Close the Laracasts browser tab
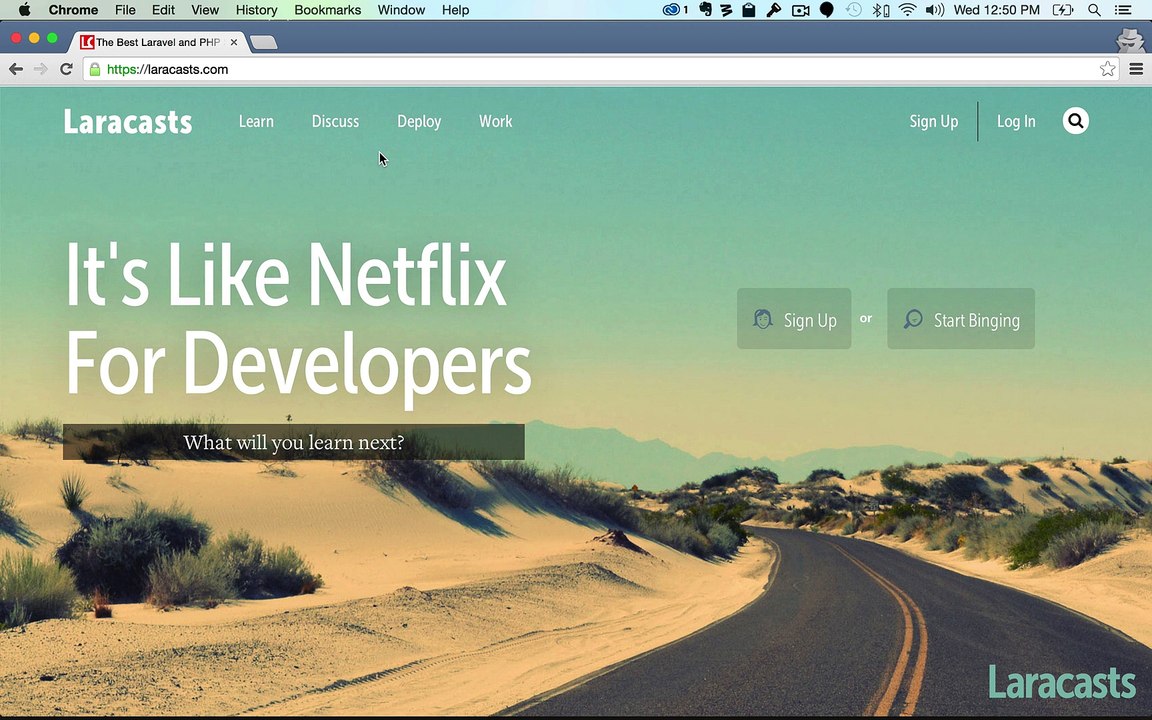This screenshot has height=720, width=1152. point(234,42)
